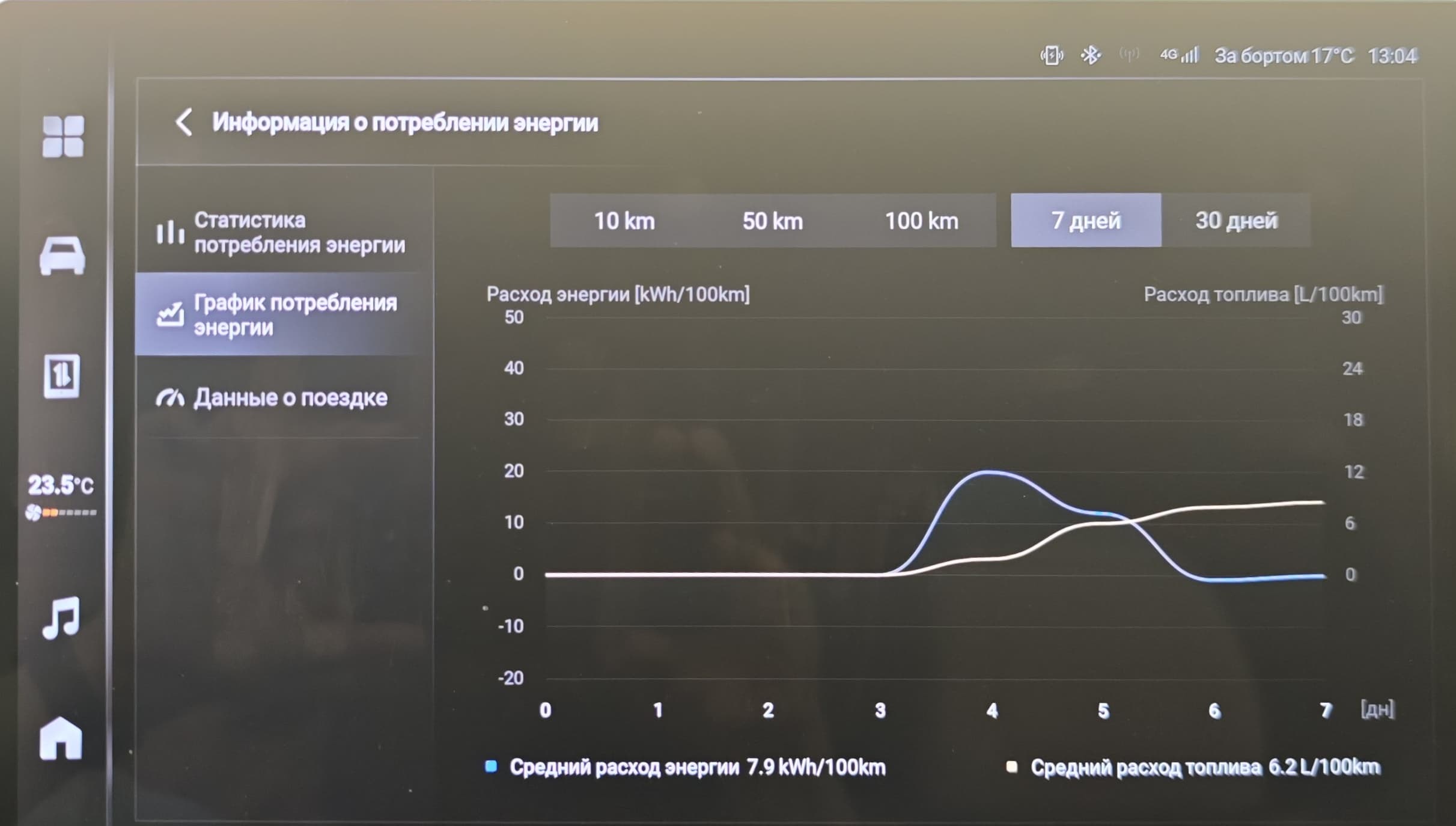
Task: Switch the chart to 30 дней
Action: [x=1236, y=221]
